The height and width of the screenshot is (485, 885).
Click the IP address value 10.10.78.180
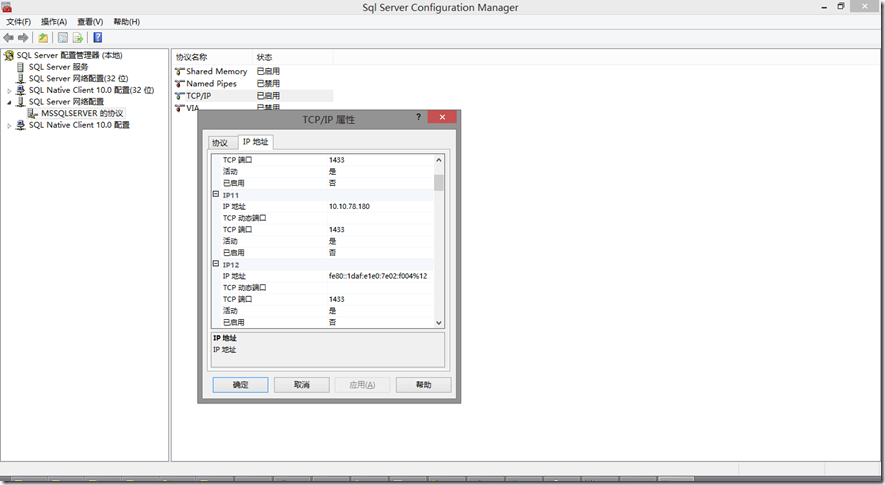(x=349, y=207)
